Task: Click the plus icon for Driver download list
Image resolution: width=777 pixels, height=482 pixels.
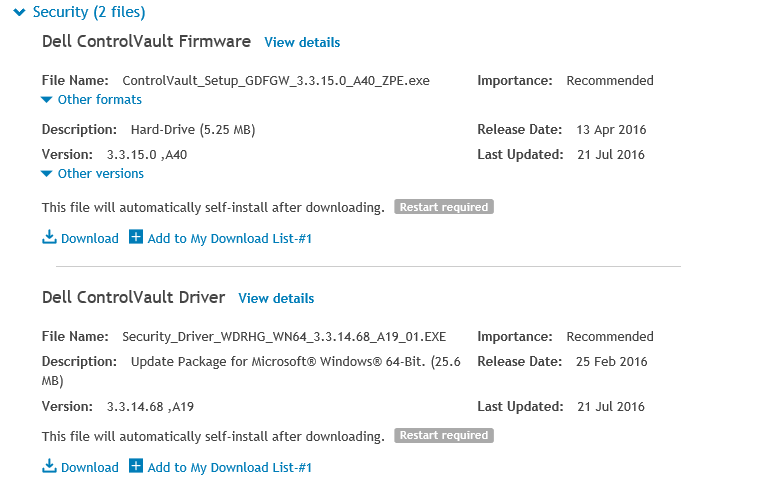Action: pyautogui.click(x=136, y=466)
